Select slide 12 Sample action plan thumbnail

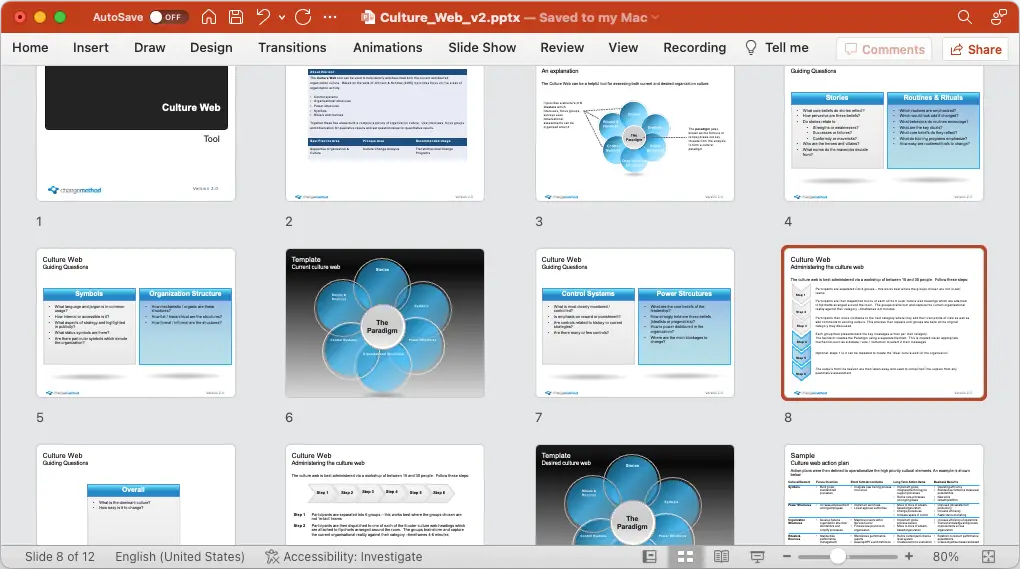(x=884, y=495)
